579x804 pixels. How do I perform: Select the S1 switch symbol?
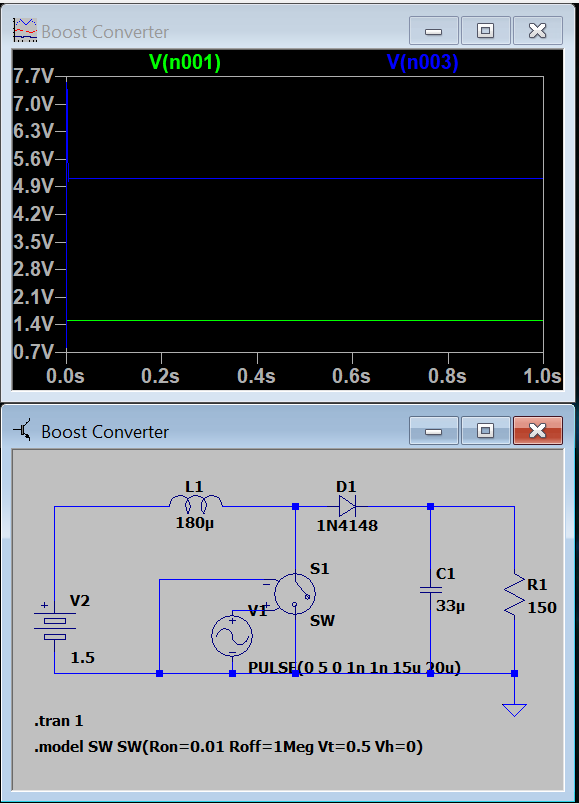[295, 594]
